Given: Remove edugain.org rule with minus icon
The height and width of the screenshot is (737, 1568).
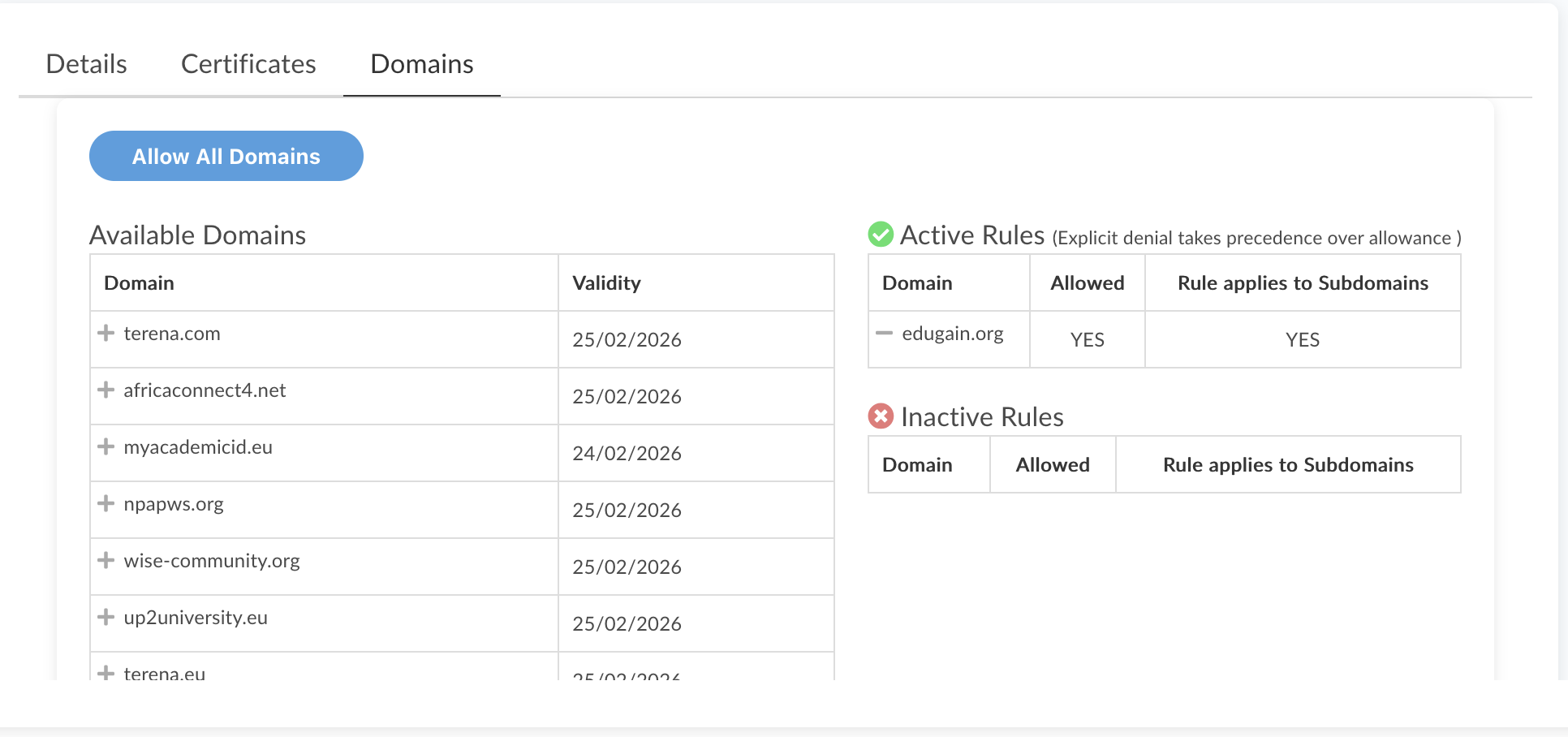Looking at the screenshot, I should tap(884, 334).
